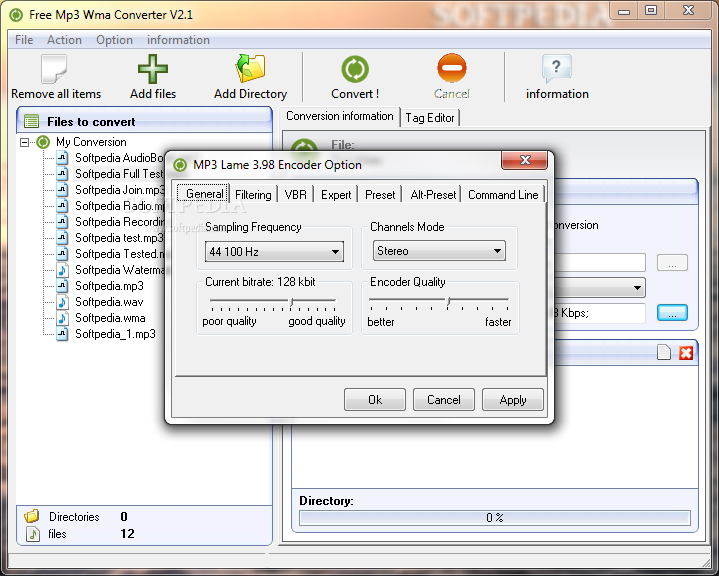
Task: Click the Free Mp3 Wma Converter title icon
Action: point(16,15)
